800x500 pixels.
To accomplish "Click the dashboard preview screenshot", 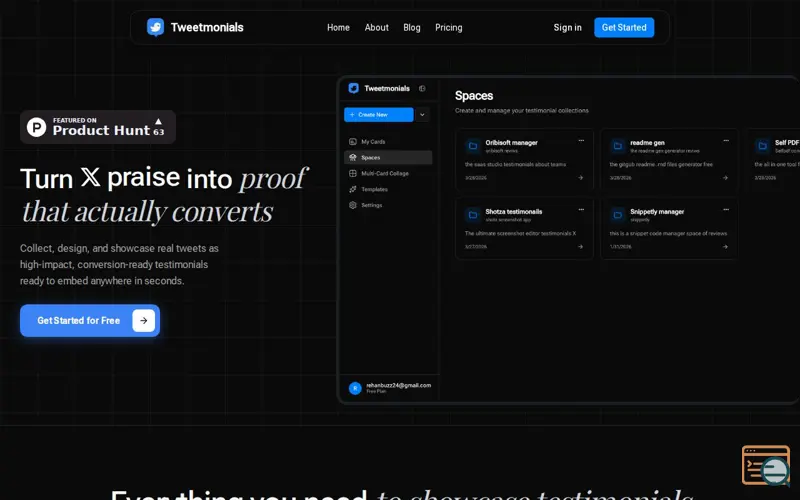I will tap(569, 240).
